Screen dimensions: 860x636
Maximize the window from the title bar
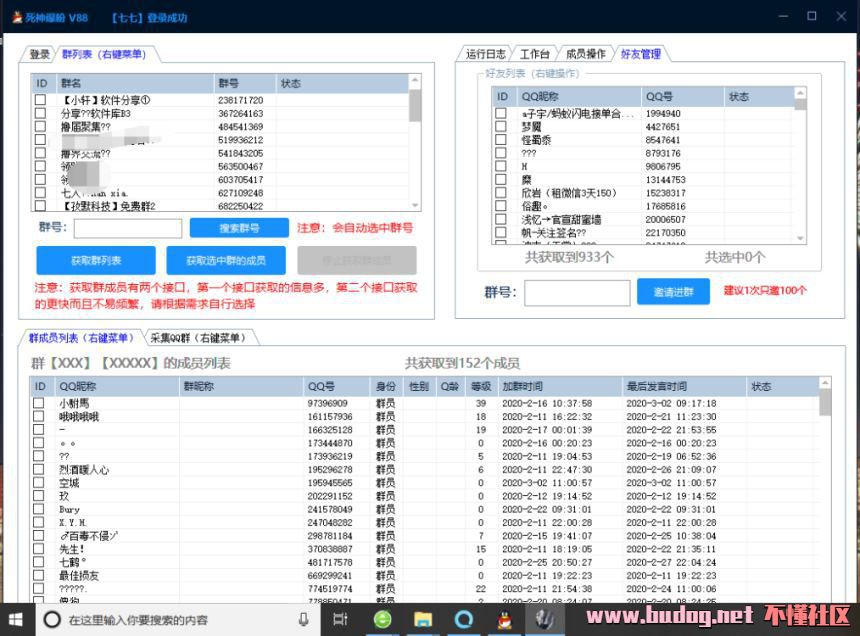812,16
